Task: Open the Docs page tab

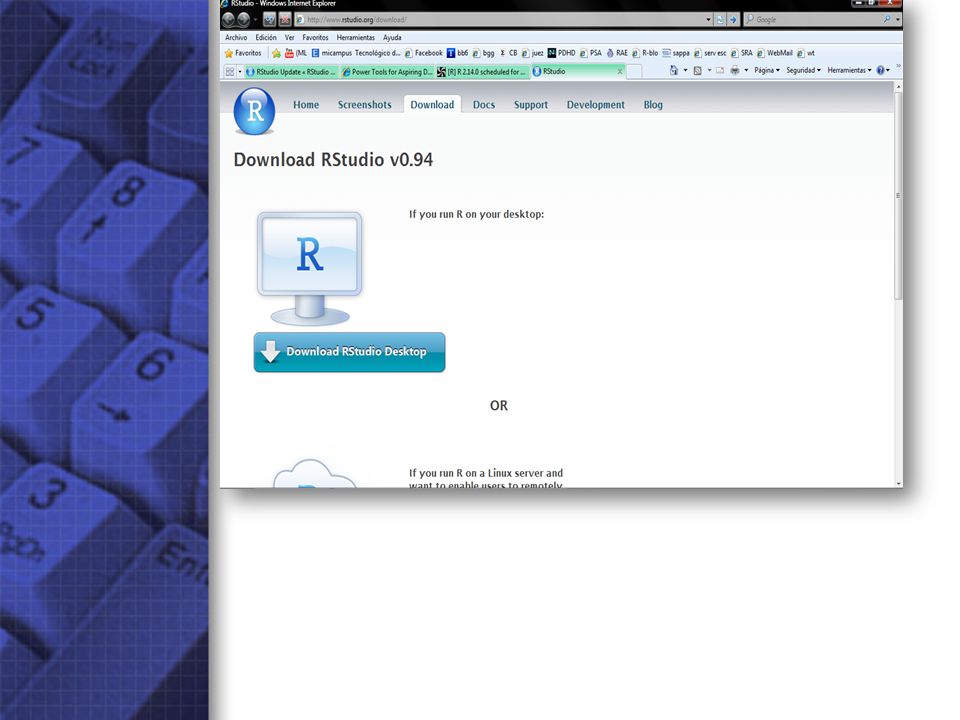Action: click(x=484, y=105)
